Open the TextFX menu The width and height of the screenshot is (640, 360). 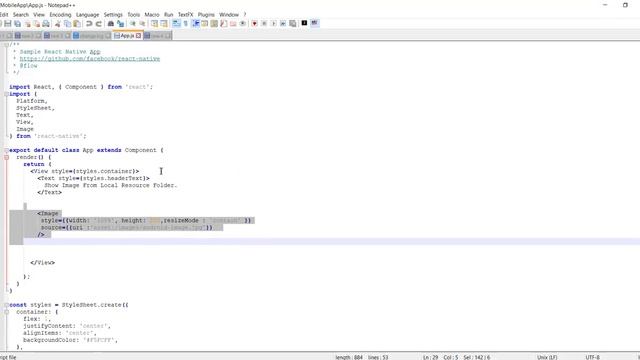[185, 14]
